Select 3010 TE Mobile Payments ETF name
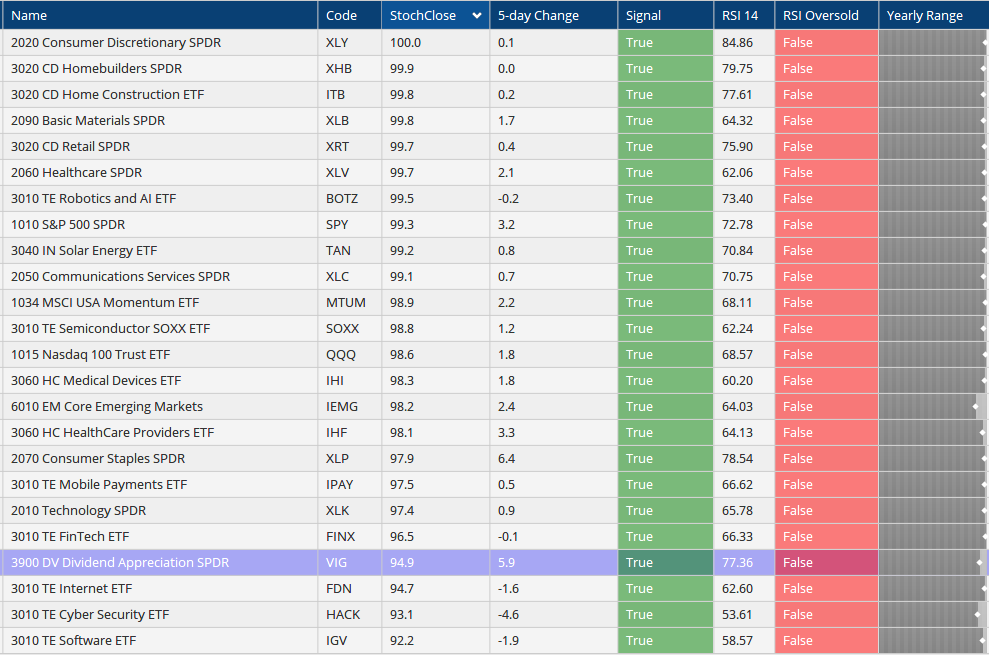 click(x=99, y=484)
